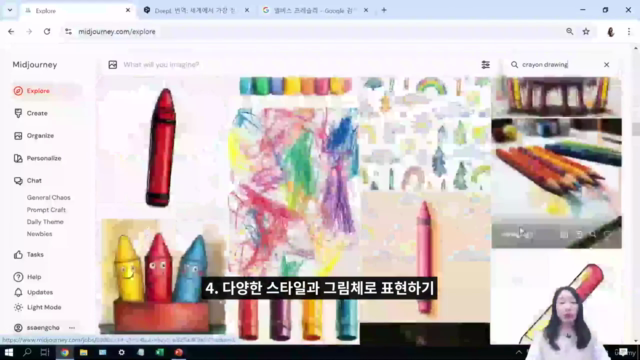Open prompt settings sliders icon

point(485,65)
